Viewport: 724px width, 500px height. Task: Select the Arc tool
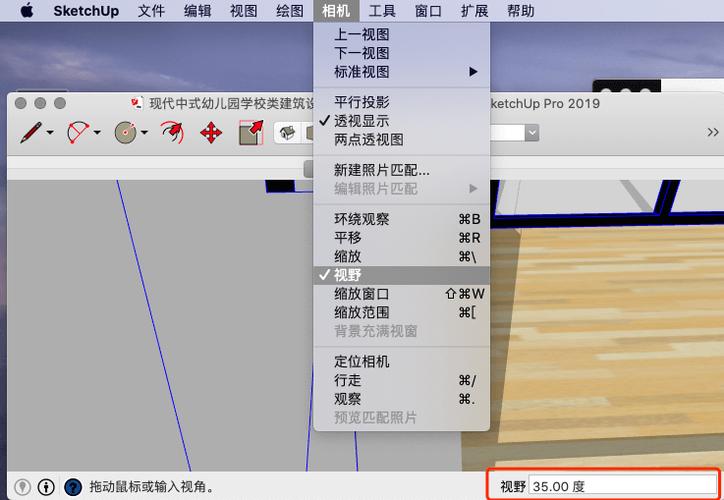pyautogui.click(x=78, y=133)
